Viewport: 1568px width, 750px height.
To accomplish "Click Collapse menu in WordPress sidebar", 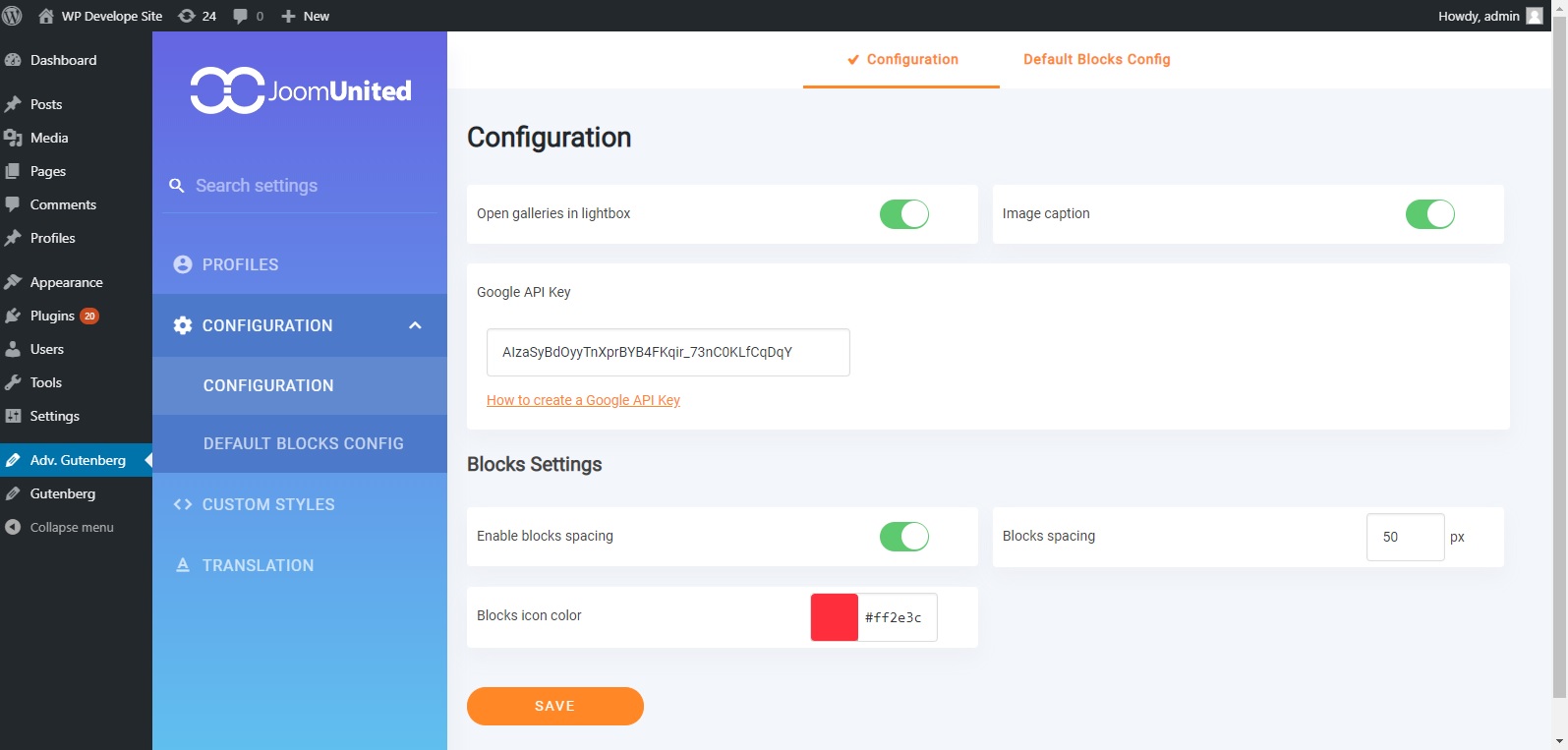I will point(71,527).
